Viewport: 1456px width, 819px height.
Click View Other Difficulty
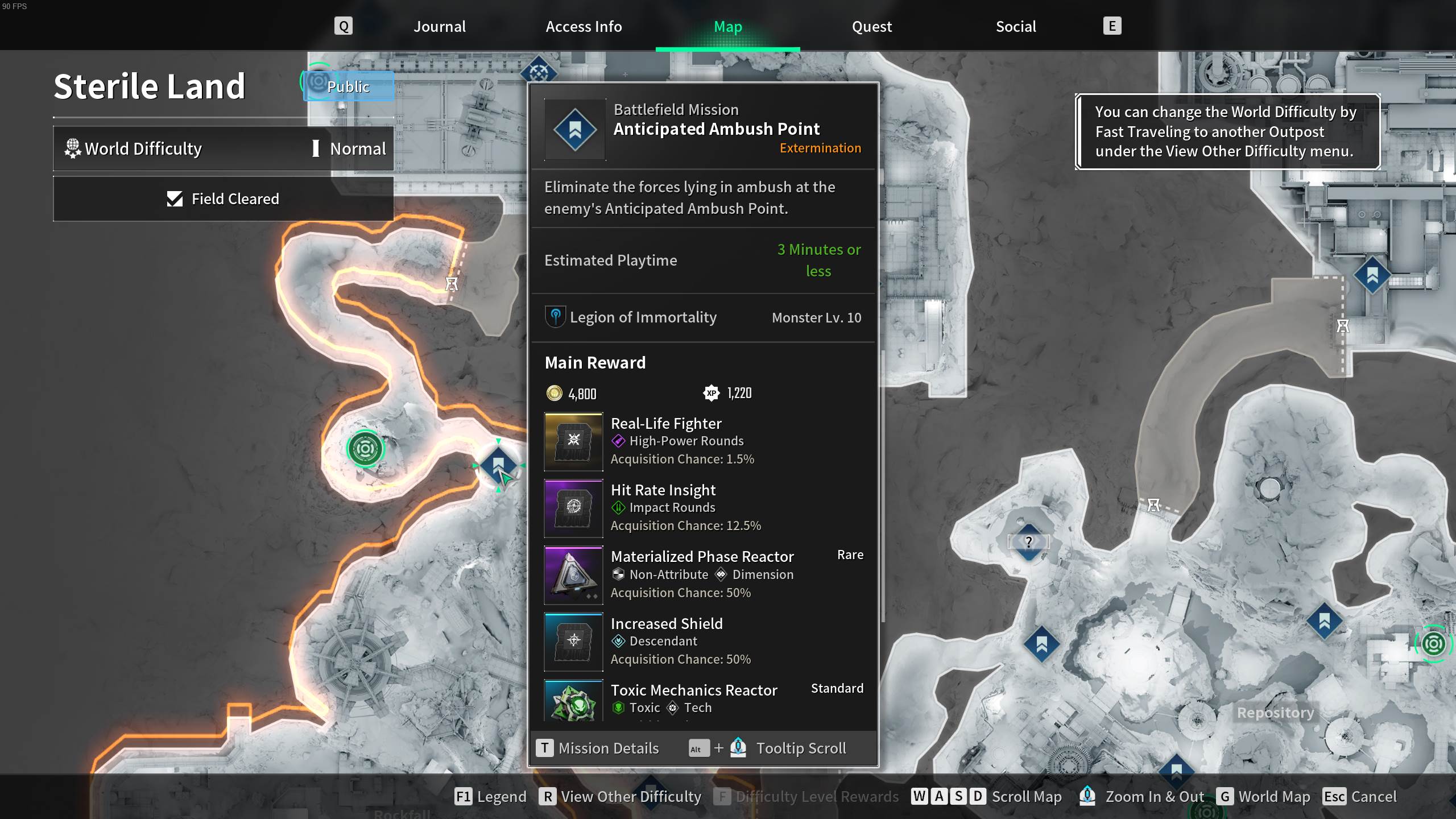(x=620, y=796)
